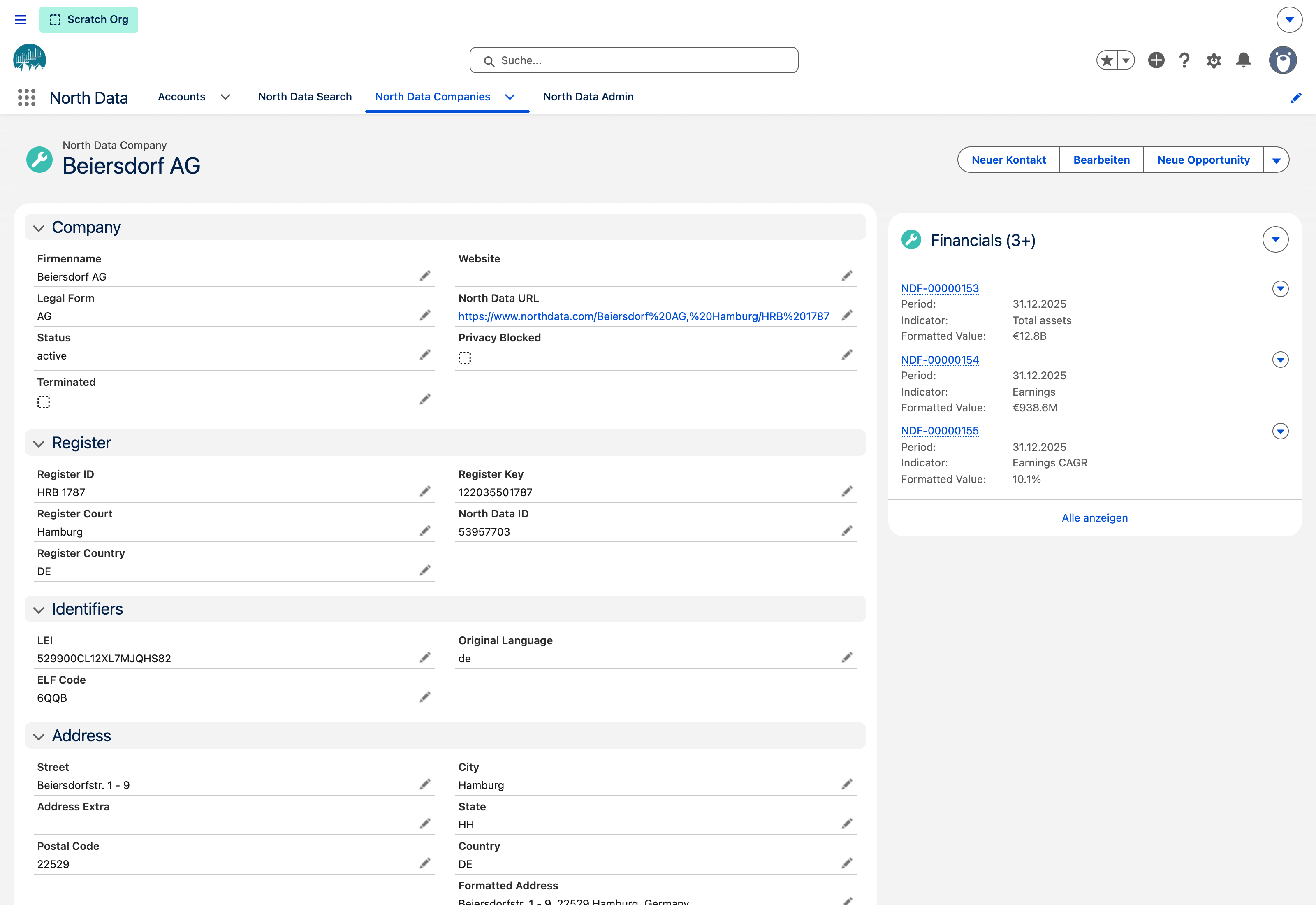Open the NDF-00000153 record link
Screen dimensions: 1316x905
coord(940,288)
